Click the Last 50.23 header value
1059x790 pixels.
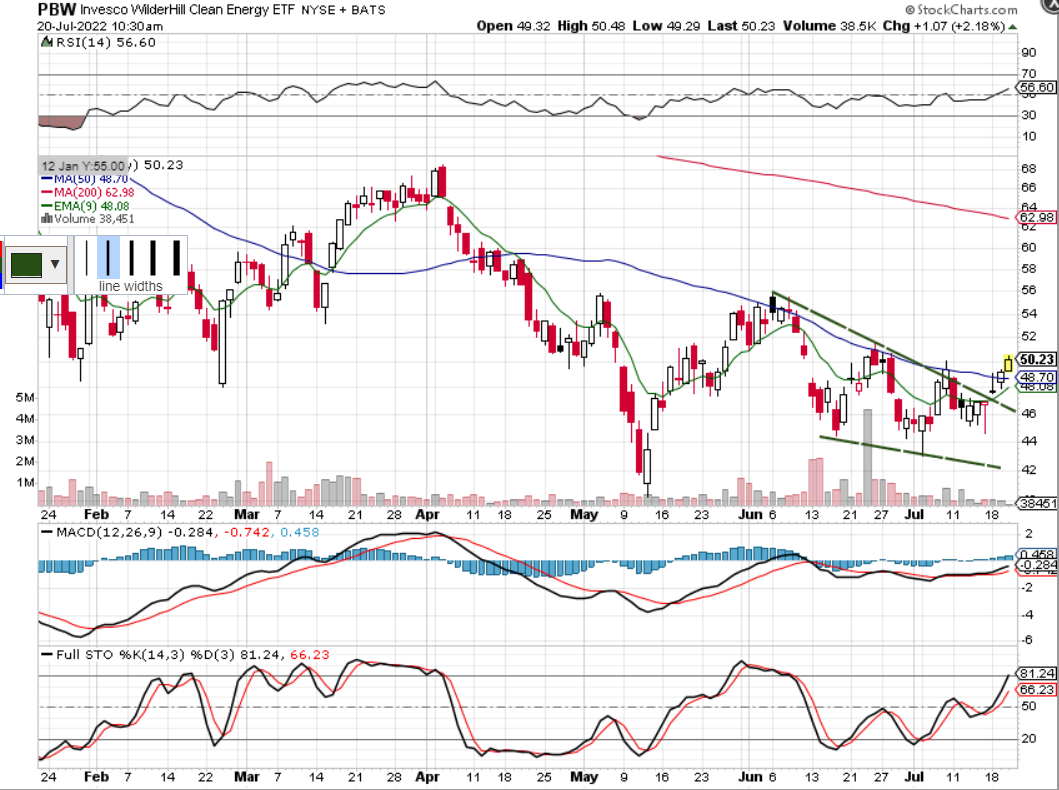(x=742, y=26)
